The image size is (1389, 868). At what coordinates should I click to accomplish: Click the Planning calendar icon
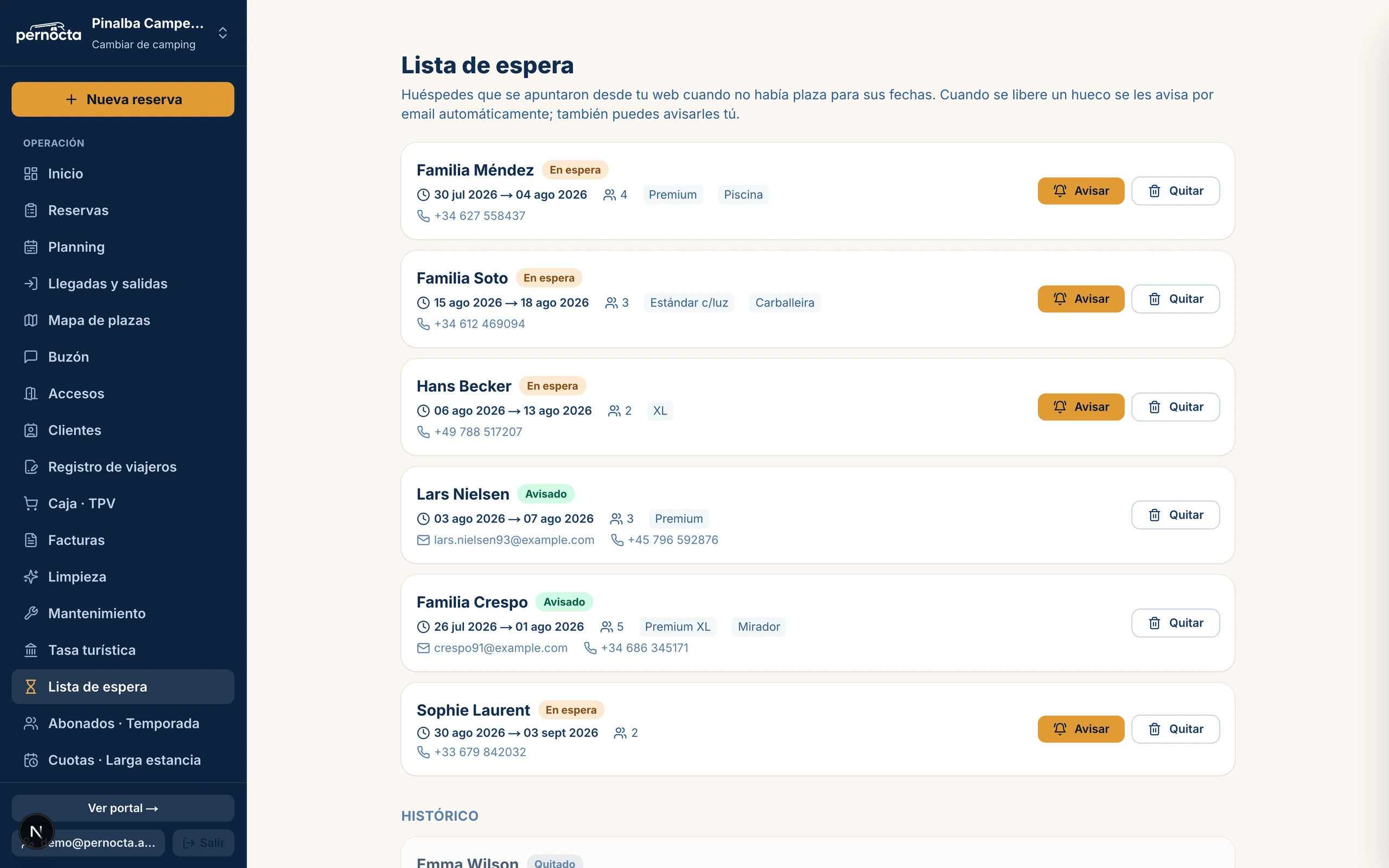coord(31,247)
